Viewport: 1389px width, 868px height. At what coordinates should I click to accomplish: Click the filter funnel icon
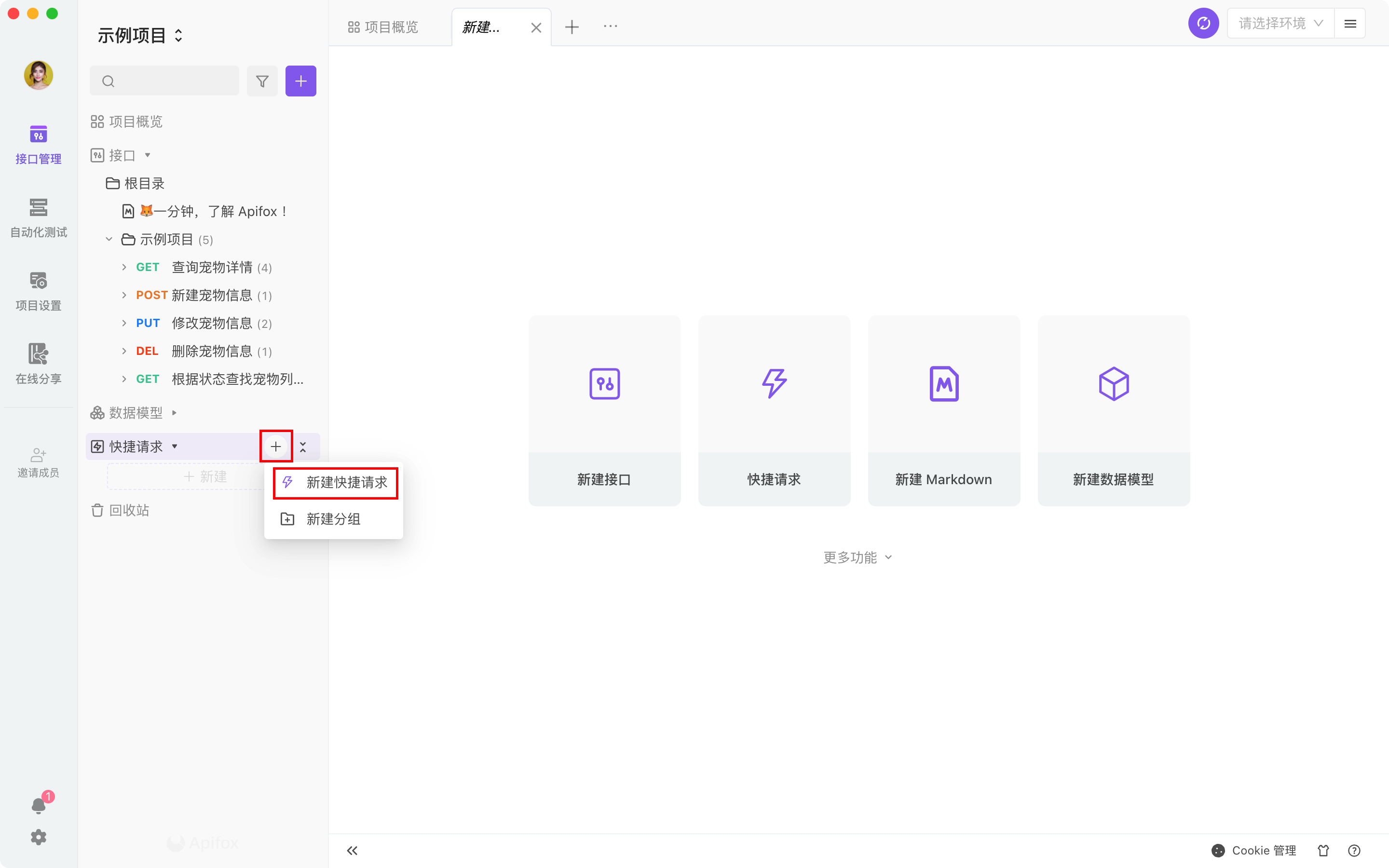262,81
